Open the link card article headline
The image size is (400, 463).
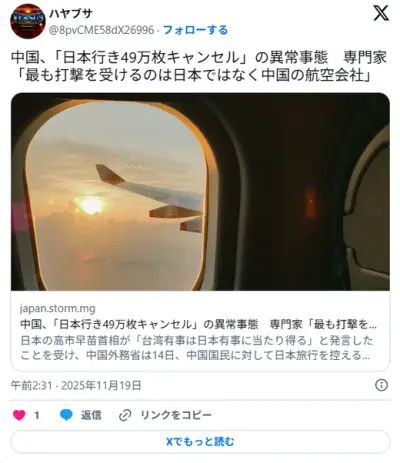click(x=199, y=324)
